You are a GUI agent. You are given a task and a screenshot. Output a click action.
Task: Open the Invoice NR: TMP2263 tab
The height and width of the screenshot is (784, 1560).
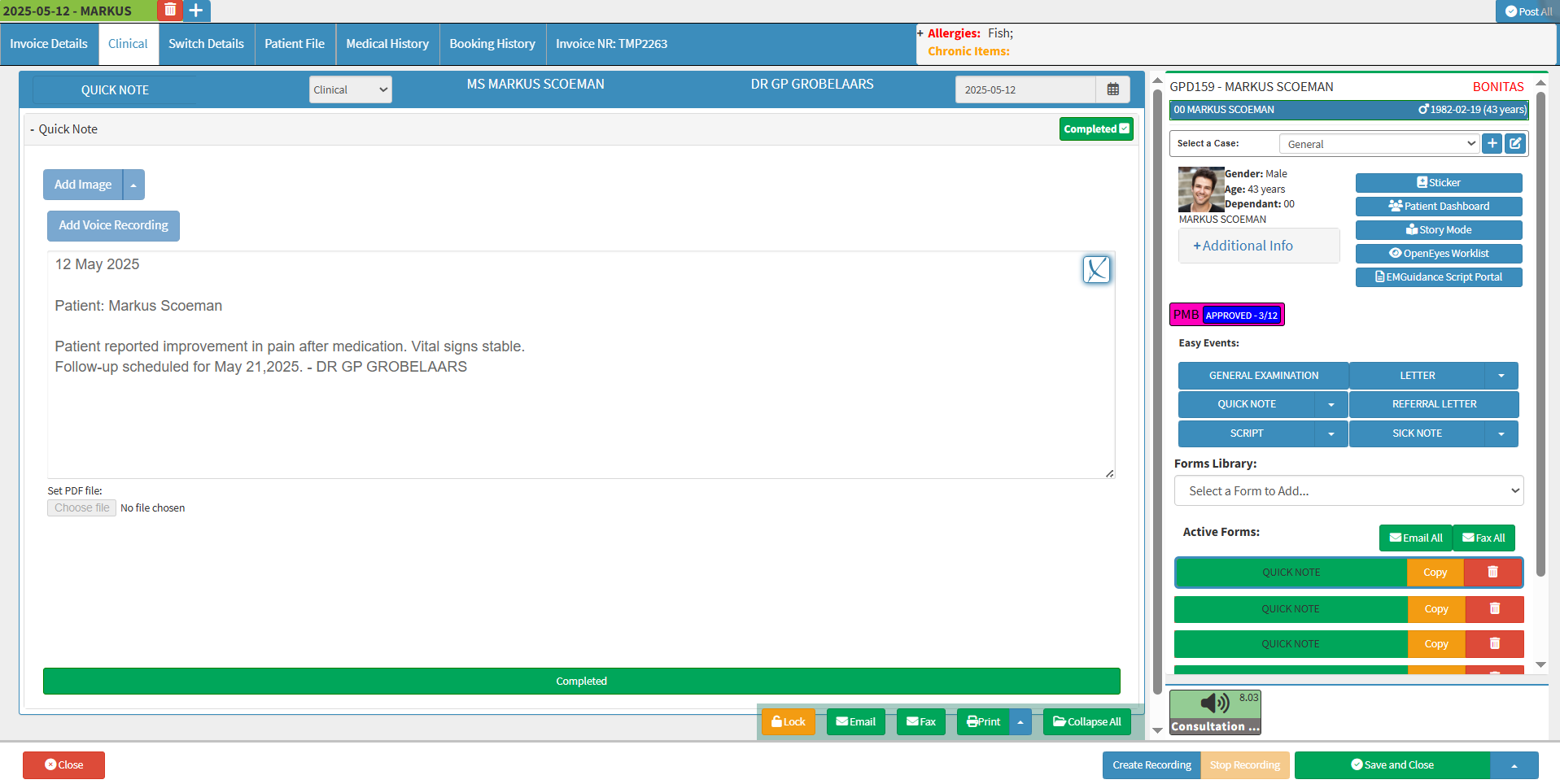click(x=612, y=44)
